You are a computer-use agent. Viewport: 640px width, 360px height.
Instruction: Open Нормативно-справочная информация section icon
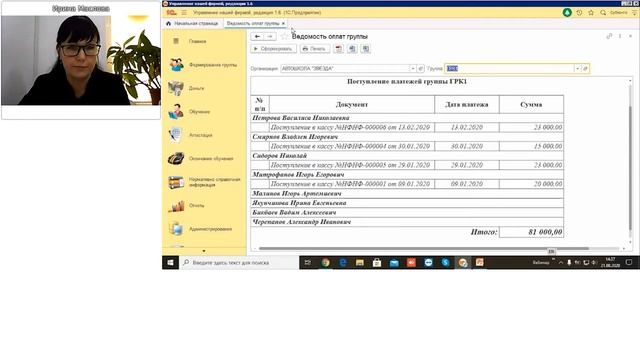click(176, 182)
